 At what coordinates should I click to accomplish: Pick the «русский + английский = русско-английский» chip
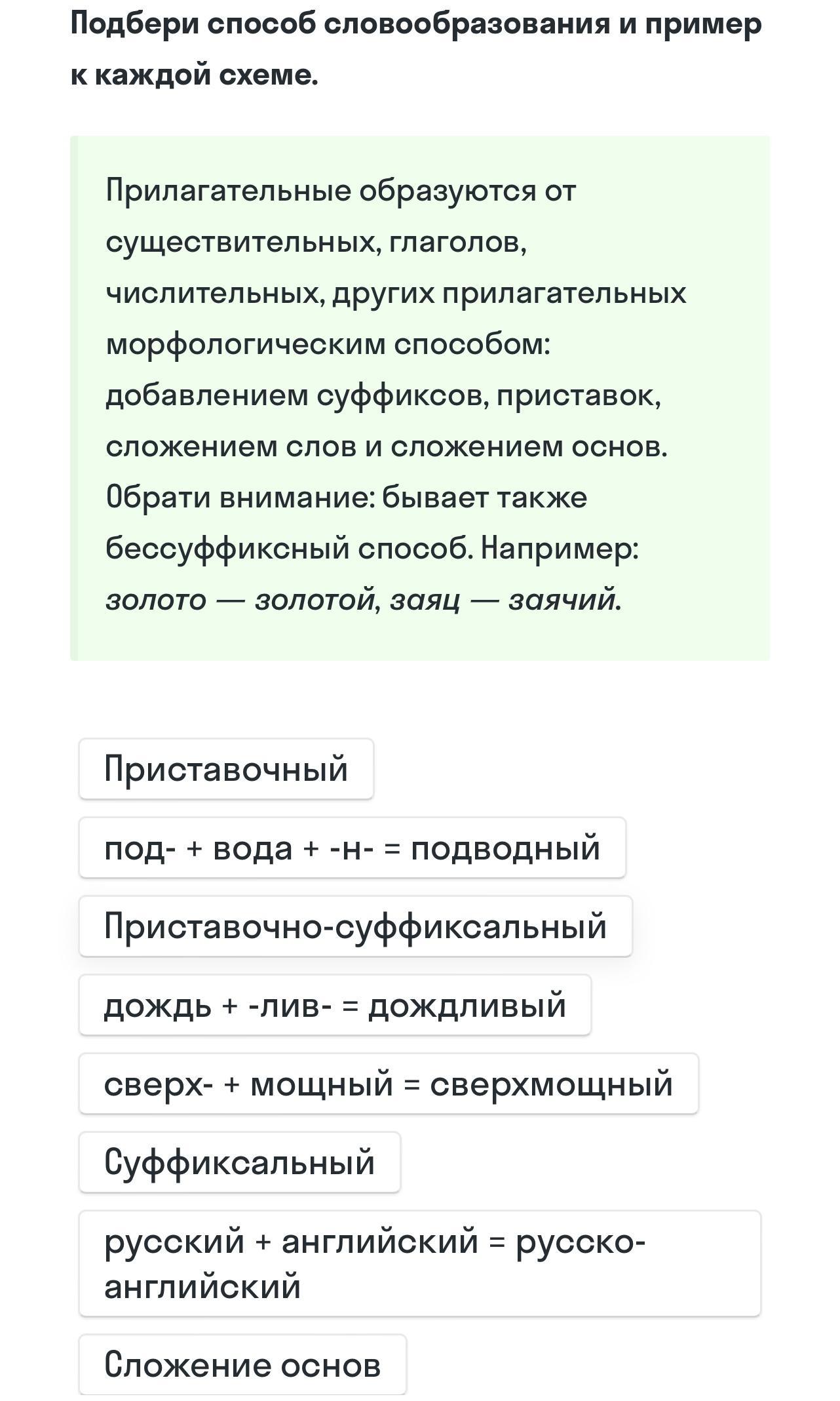pos(419,1263)
